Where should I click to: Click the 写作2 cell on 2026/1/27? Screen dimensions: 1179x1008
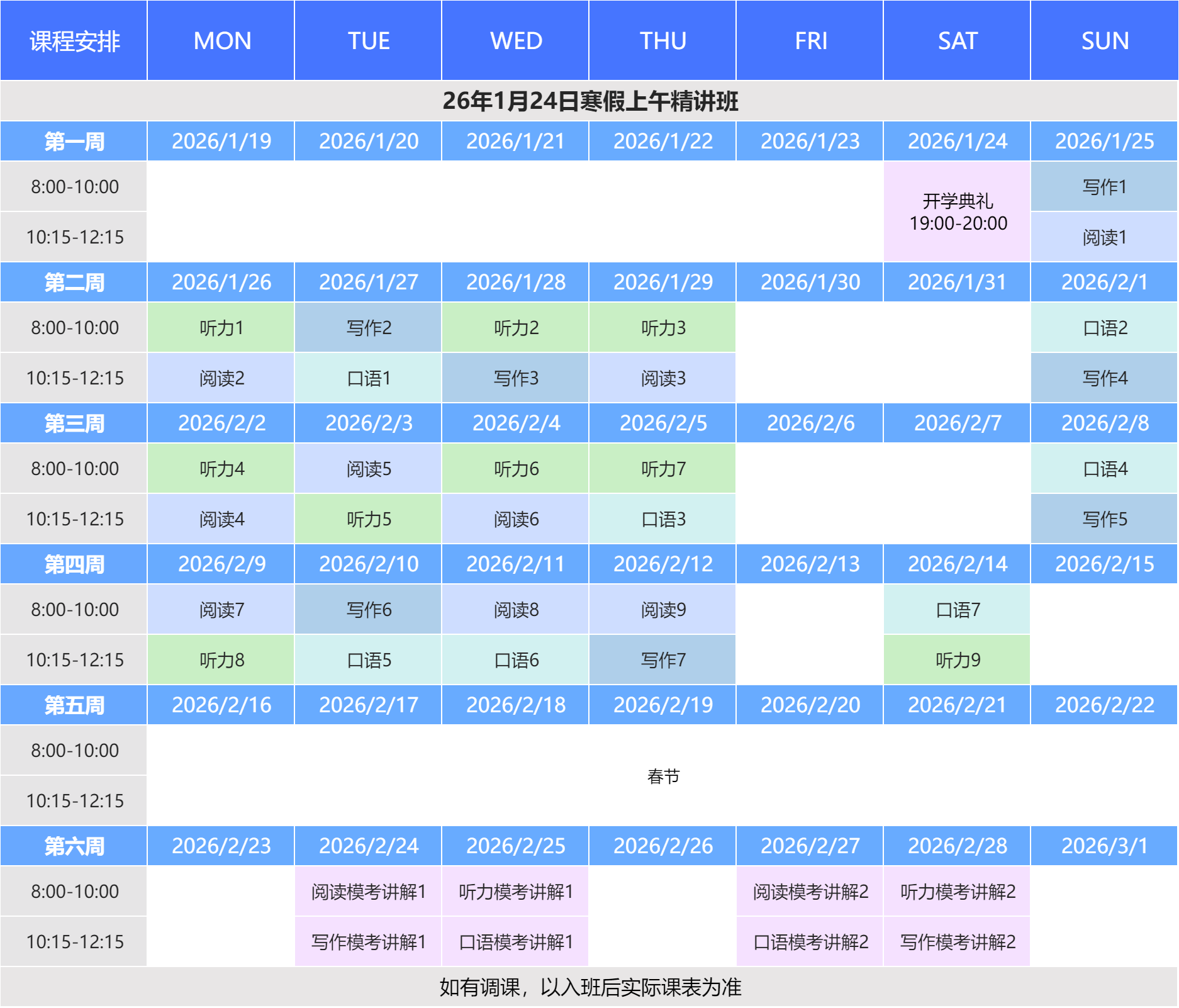pyautogui.click(x=369, y=328)
